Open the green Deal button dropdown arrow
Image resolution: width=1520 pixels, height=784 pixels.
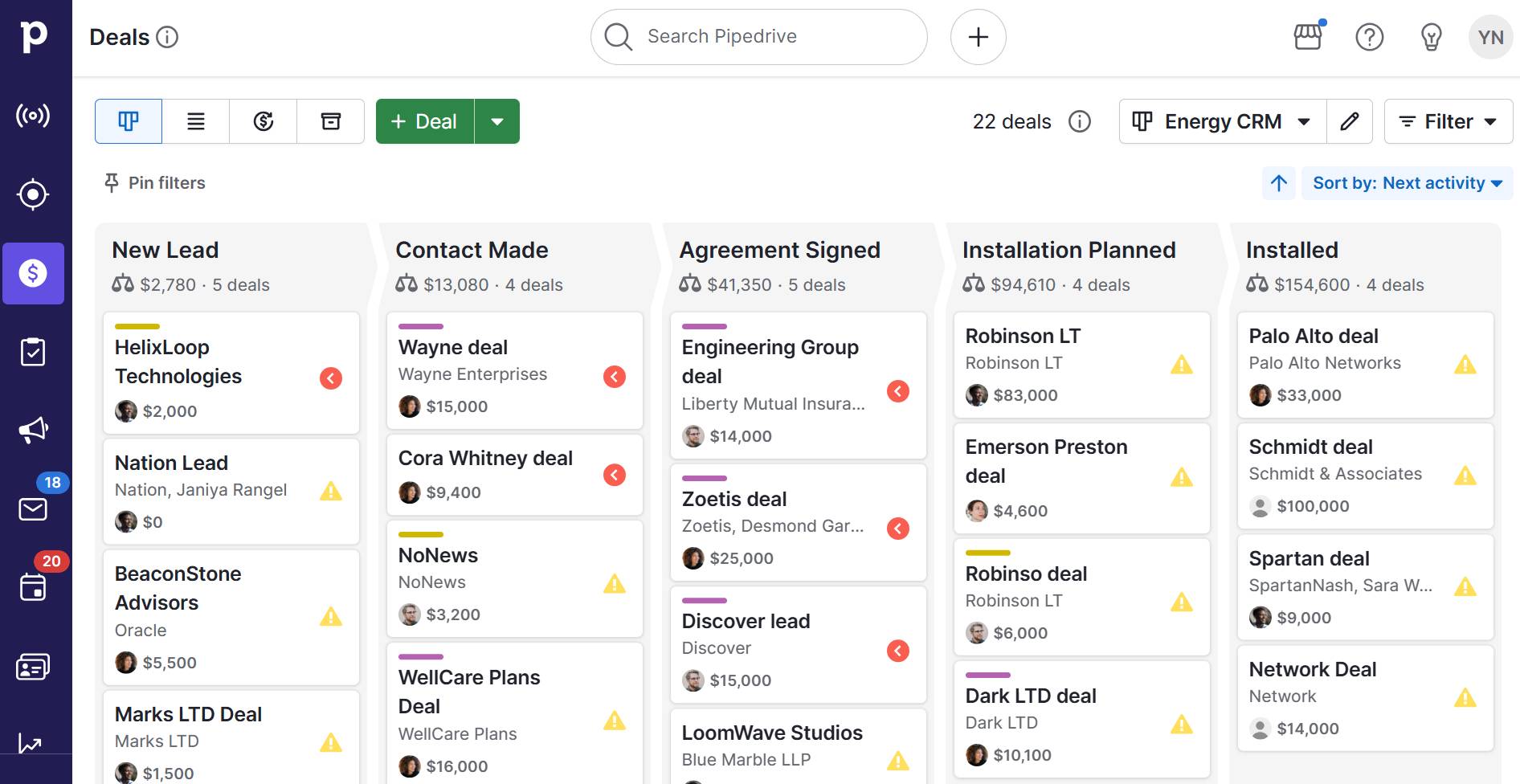pyautogui.click(x=498, y=121)
